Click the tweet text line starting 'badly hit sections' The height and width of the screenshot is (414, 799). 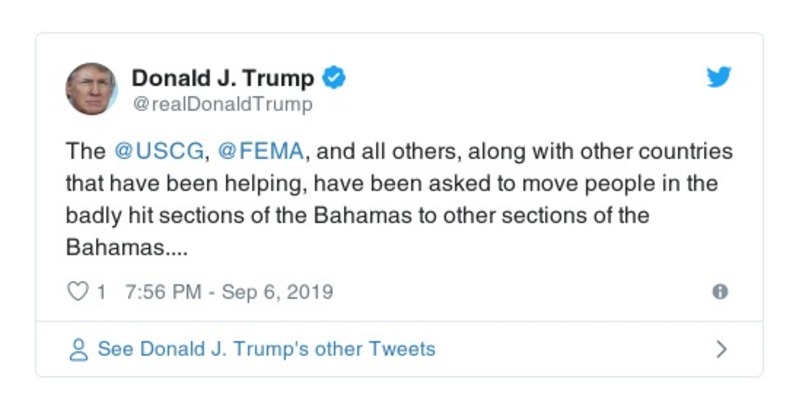pos(357,215)
